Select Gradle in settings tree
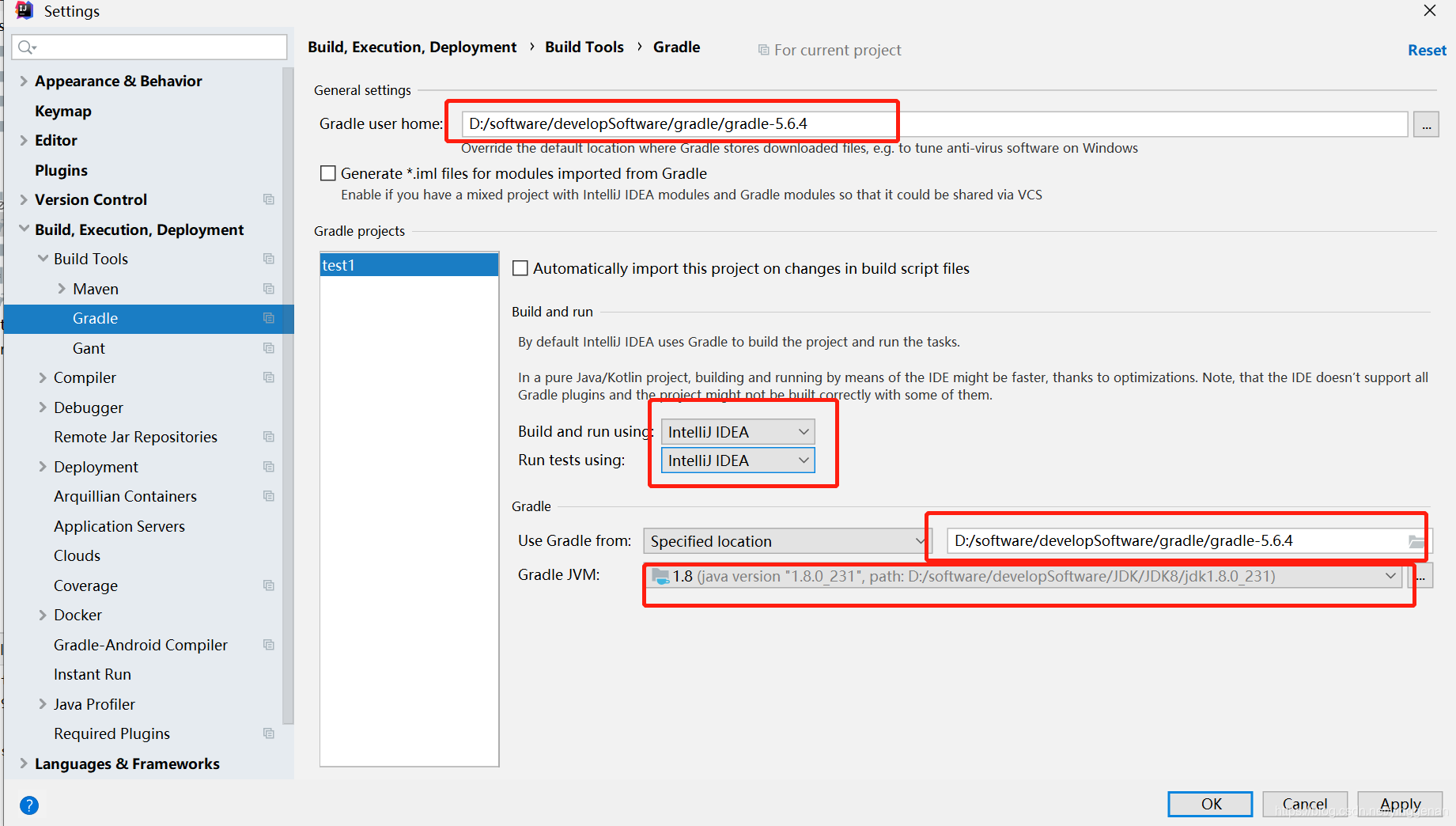Screen dimensions: 1456x826 click(x=149, y=318)
